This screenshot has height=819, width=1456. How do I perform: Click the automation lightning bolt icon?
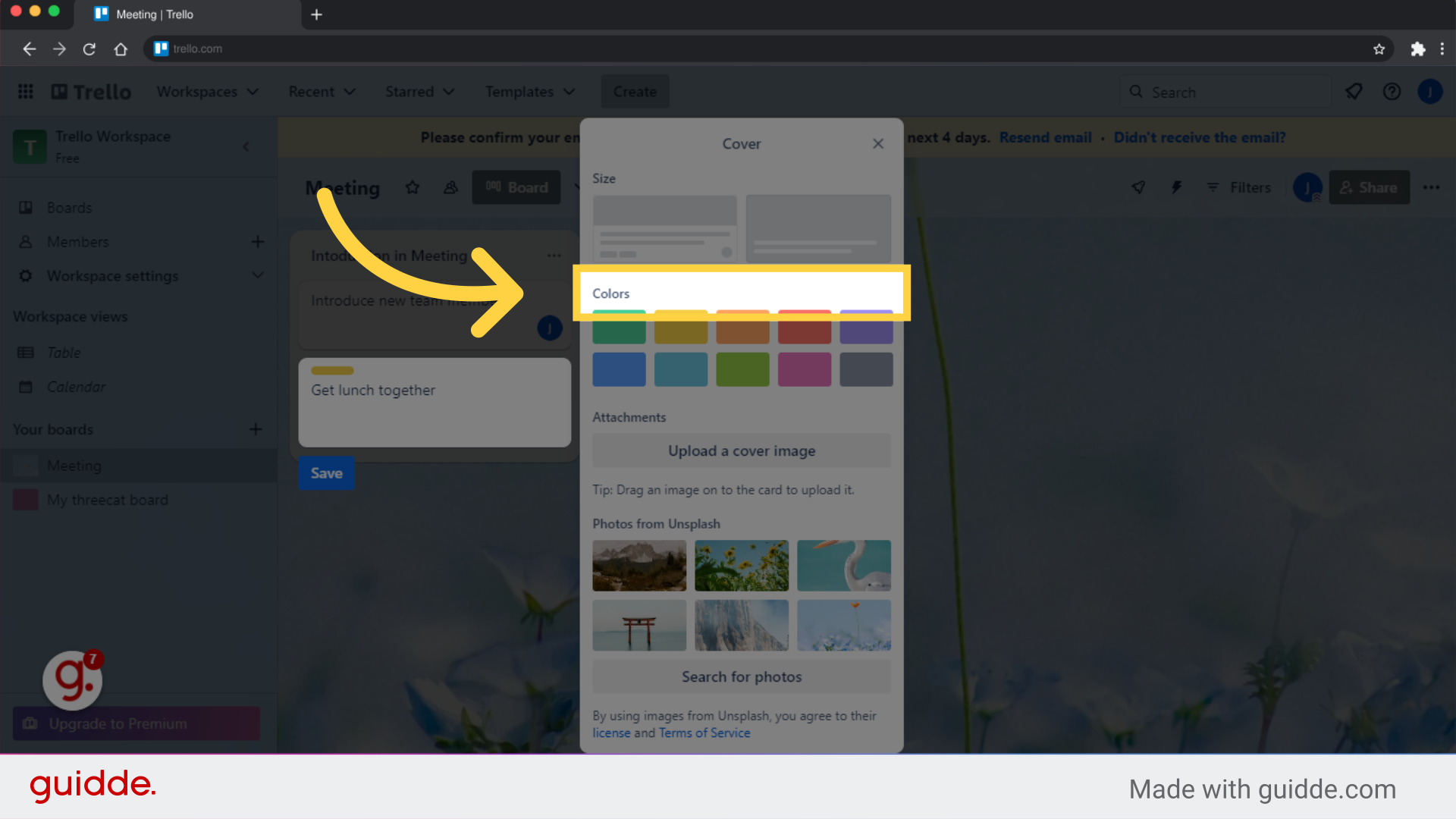(x=1177, y=187)
